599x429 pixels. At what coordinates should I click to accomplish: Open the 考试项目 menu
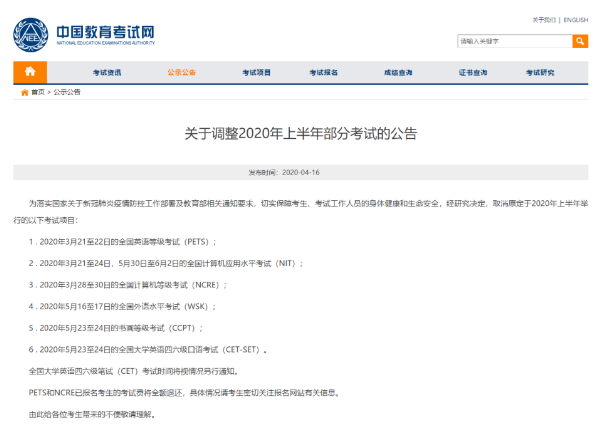(x=256, y=73)
